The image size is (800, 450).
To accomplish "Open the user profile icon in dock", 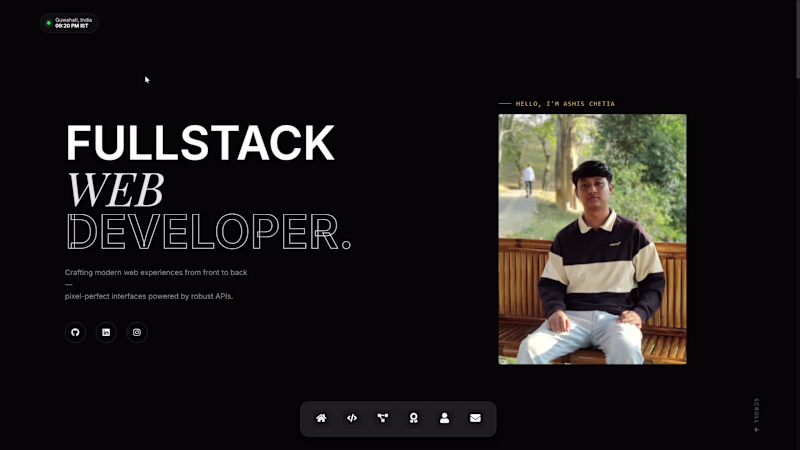I will (x=444, y=418).
